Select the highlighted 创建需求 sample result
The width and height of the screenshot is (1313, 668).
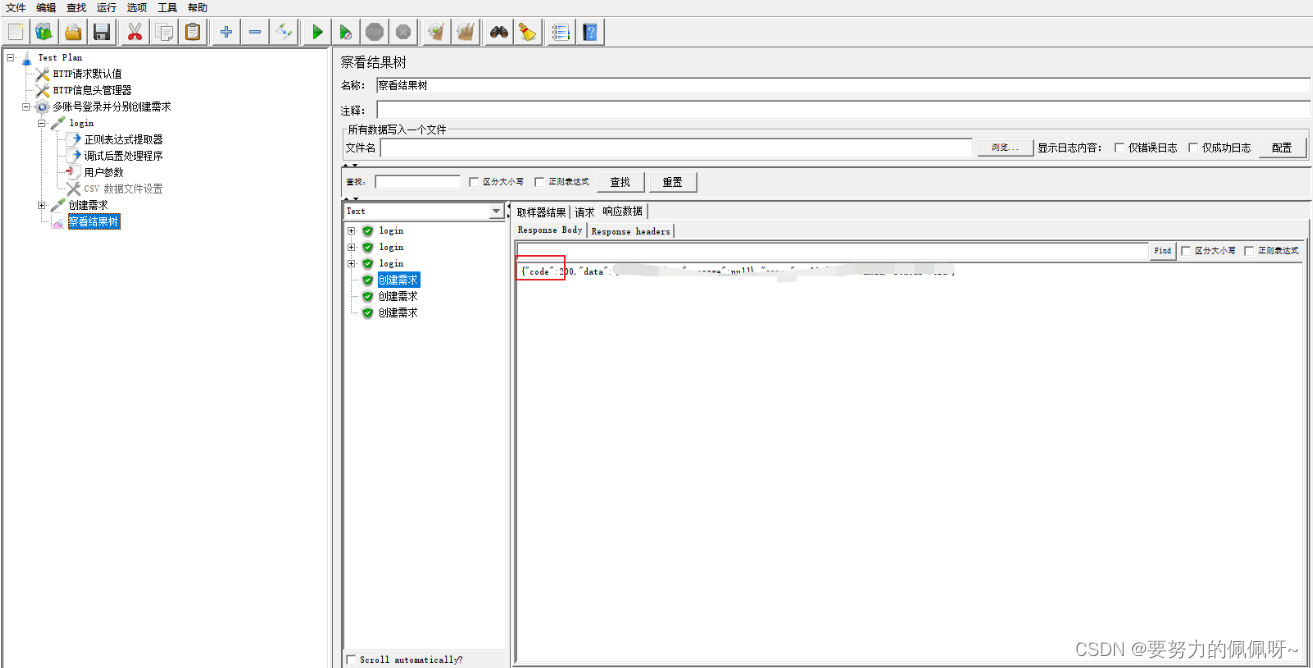398,280
